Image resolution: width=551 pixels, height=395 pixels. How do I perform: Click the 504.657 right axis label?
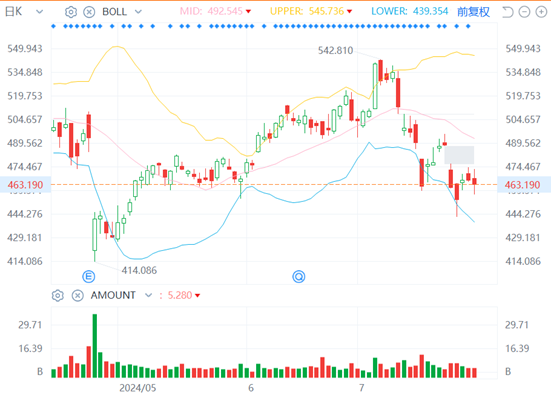pos(523,119)
